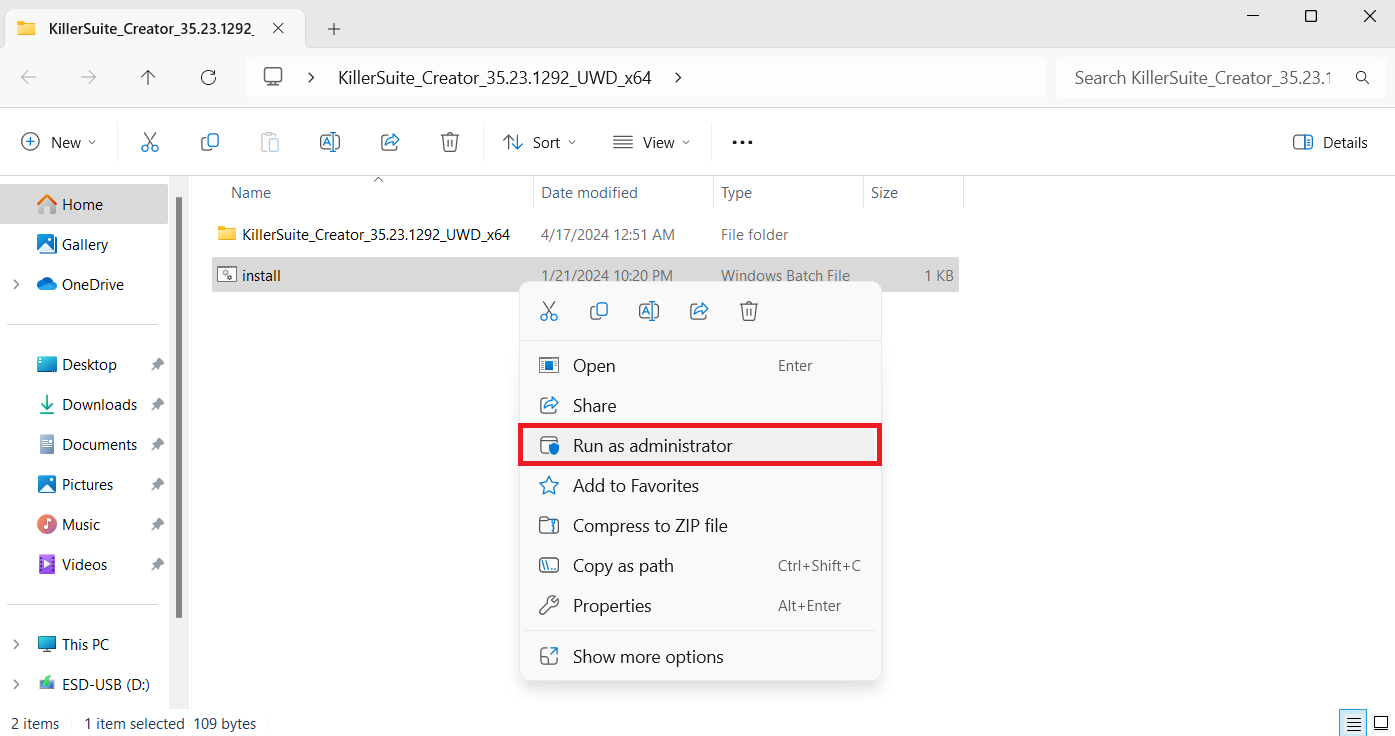Expand the This PC tree node

click(x=16, y=644)
